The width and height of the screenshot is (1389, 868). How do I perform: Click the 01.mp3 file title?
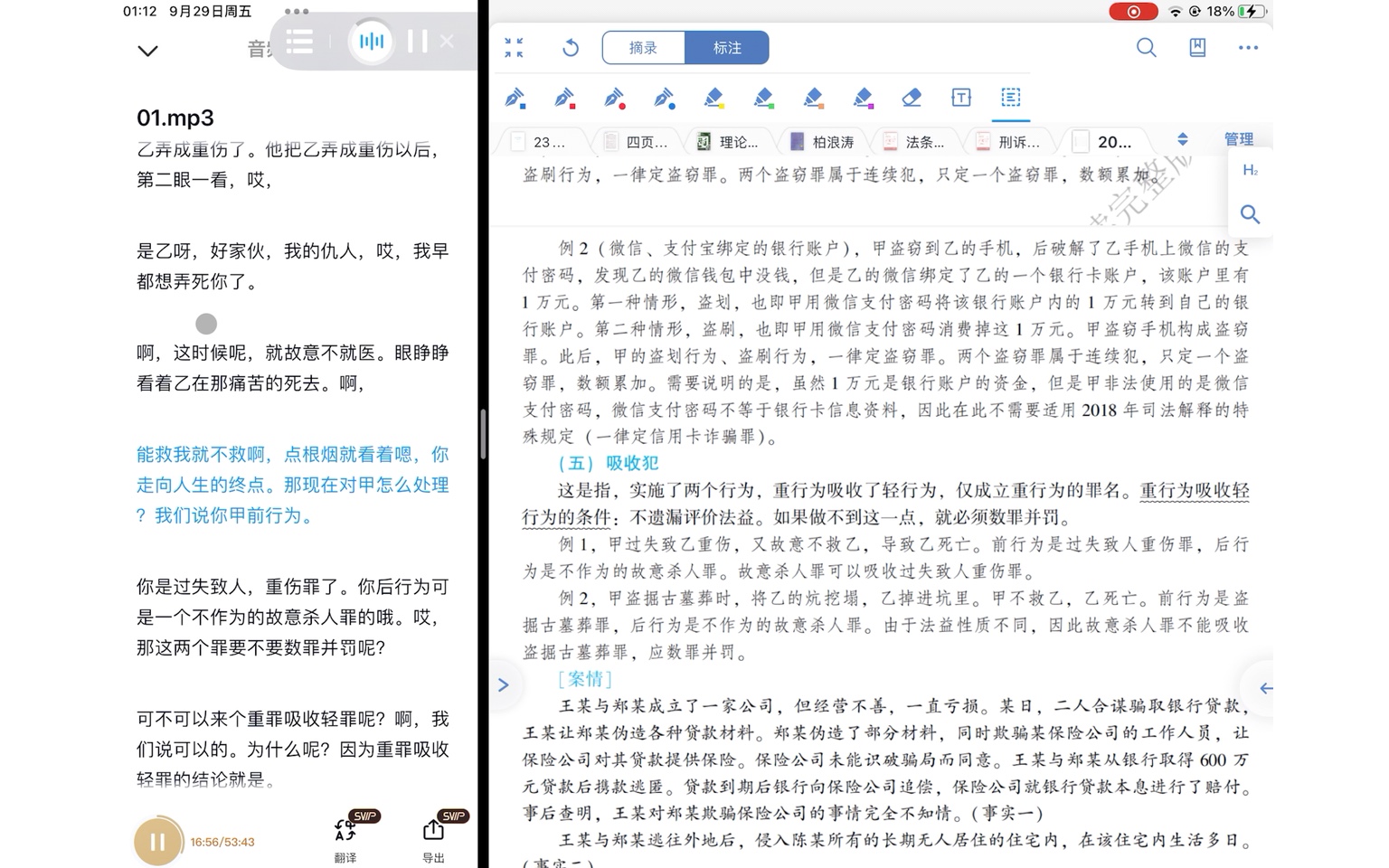click(175, 118)
